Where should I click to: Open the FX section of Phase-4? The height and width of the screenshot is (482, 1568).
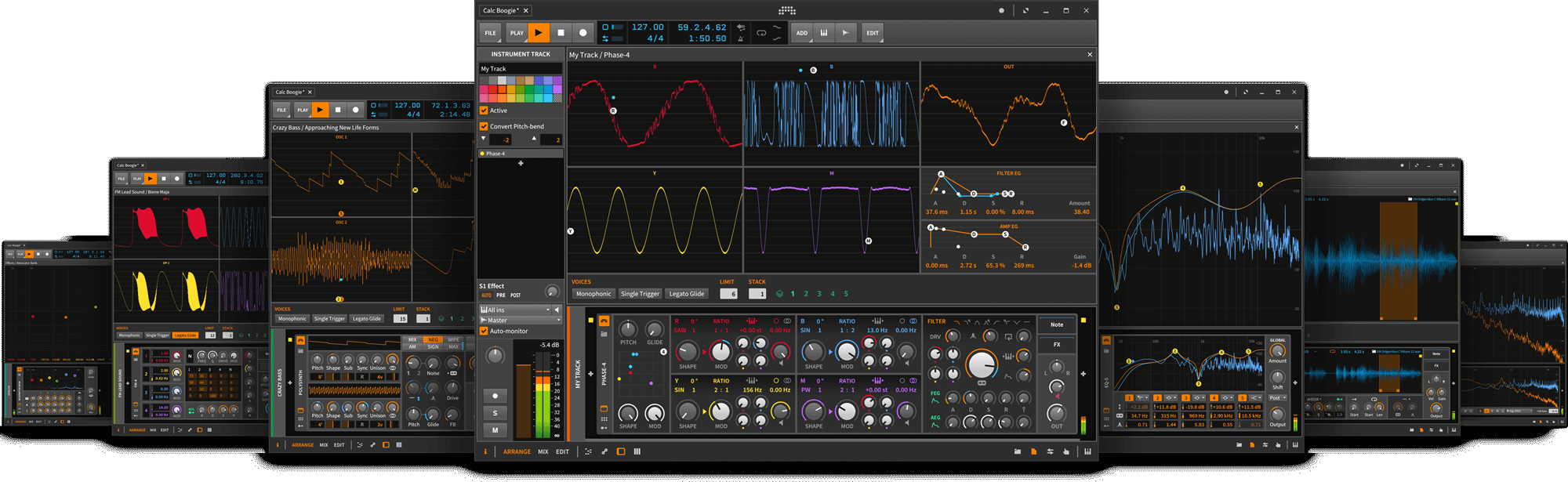[x=1057, y=345]
